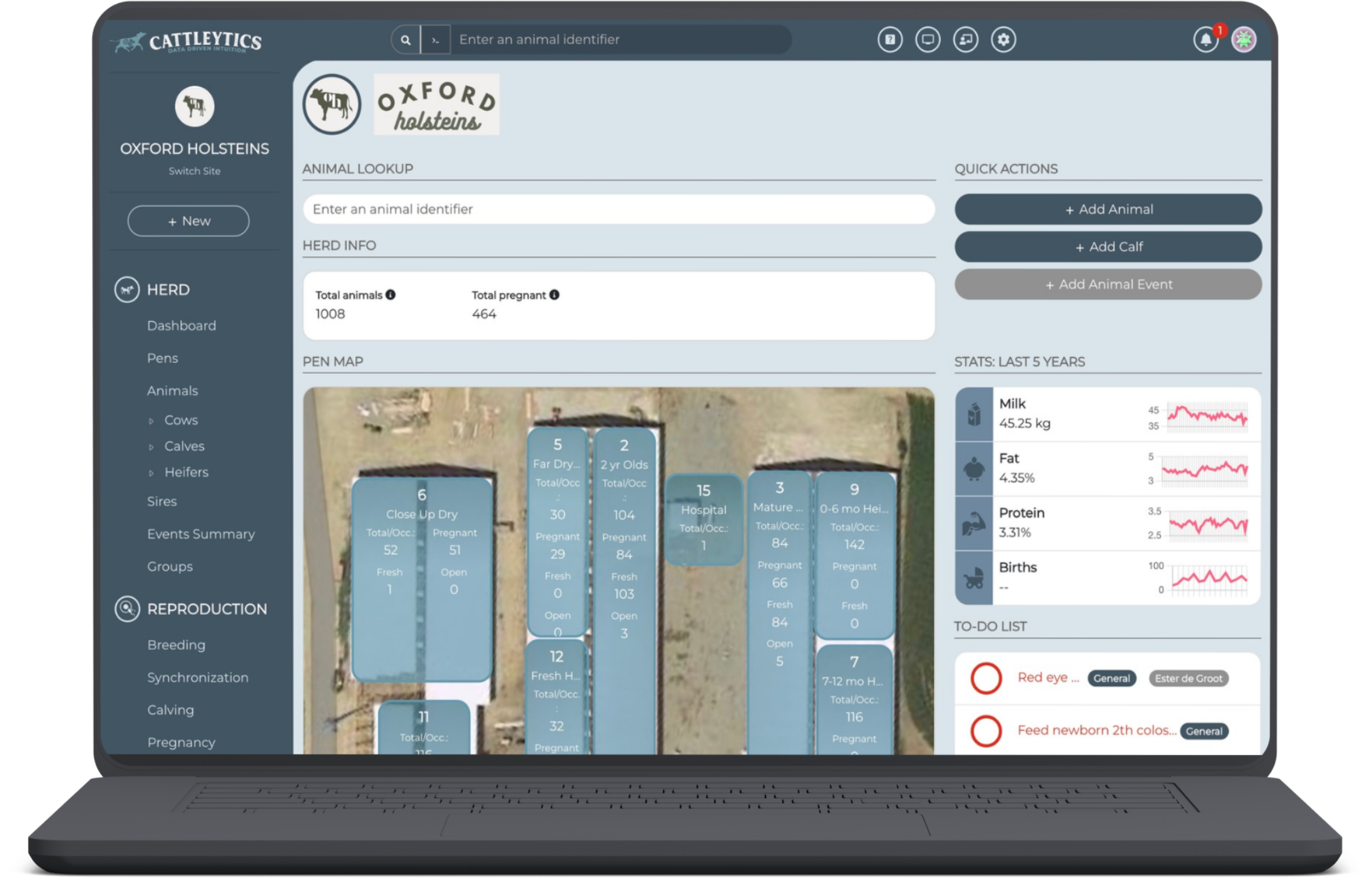Click the Add Animal button
The width and height of the screenshot is (1372, 879).
[x=1108, y=209]
